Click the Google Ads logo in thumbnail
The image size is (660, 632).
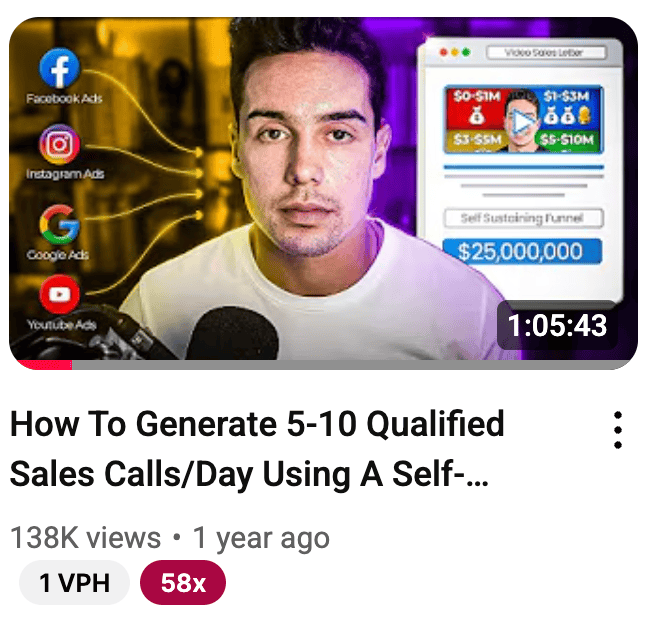(59, 224)
